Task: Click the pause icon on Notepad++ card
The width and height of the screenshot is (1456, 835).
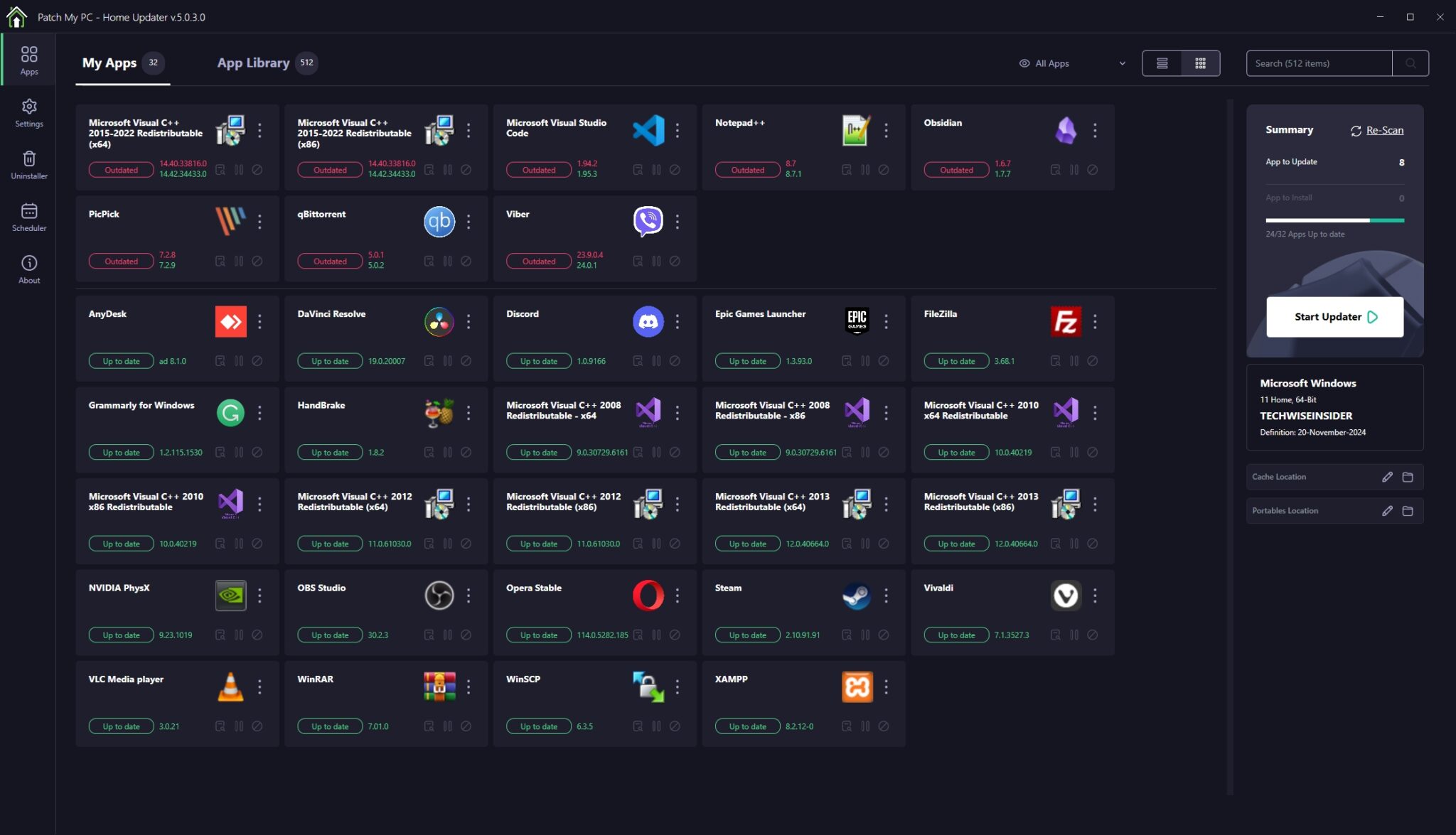Action: pyautogui.click(x=865, y=170)
